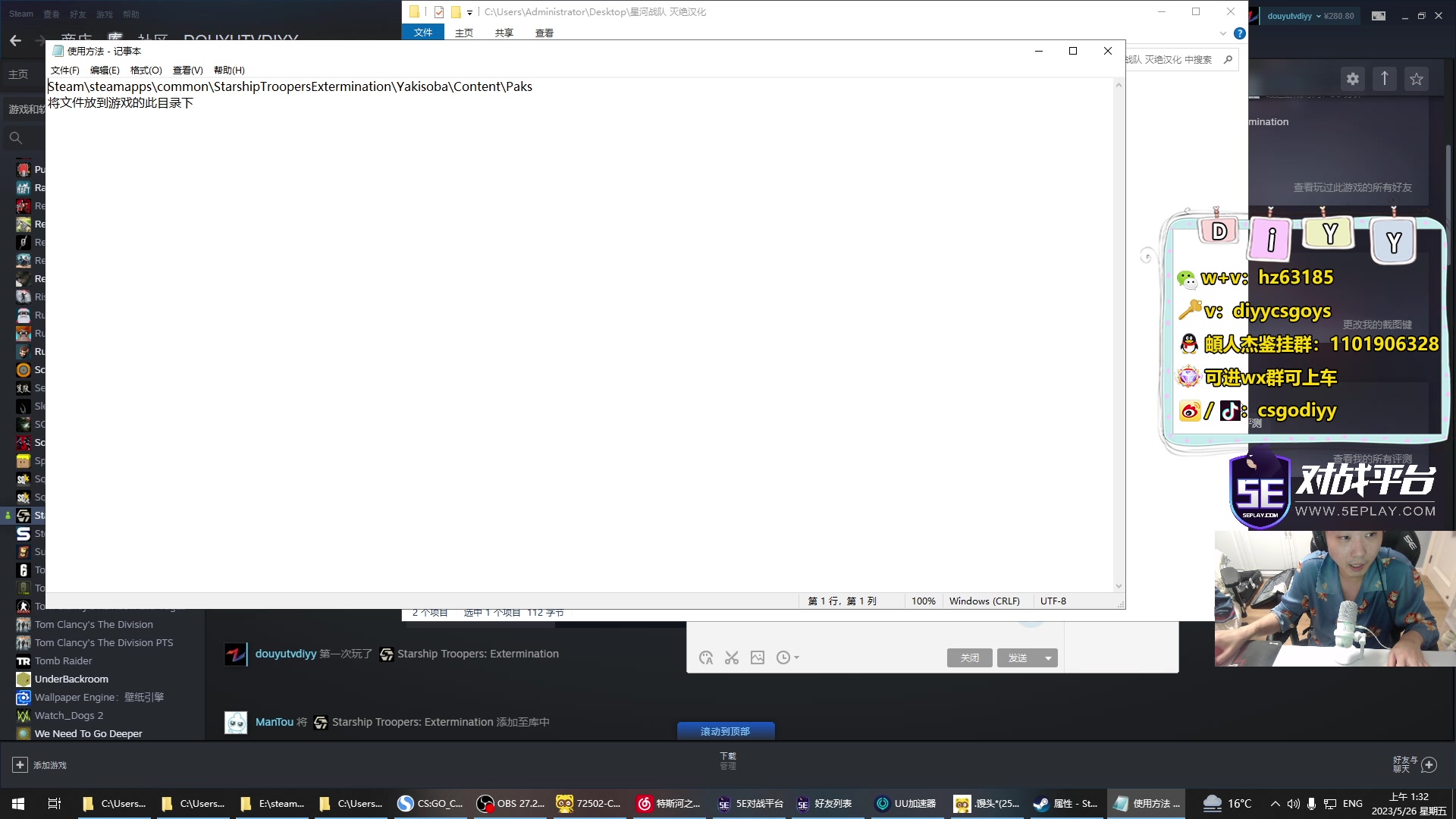
Task: Add game to favorites with star icon
Action: point(1417,79)
